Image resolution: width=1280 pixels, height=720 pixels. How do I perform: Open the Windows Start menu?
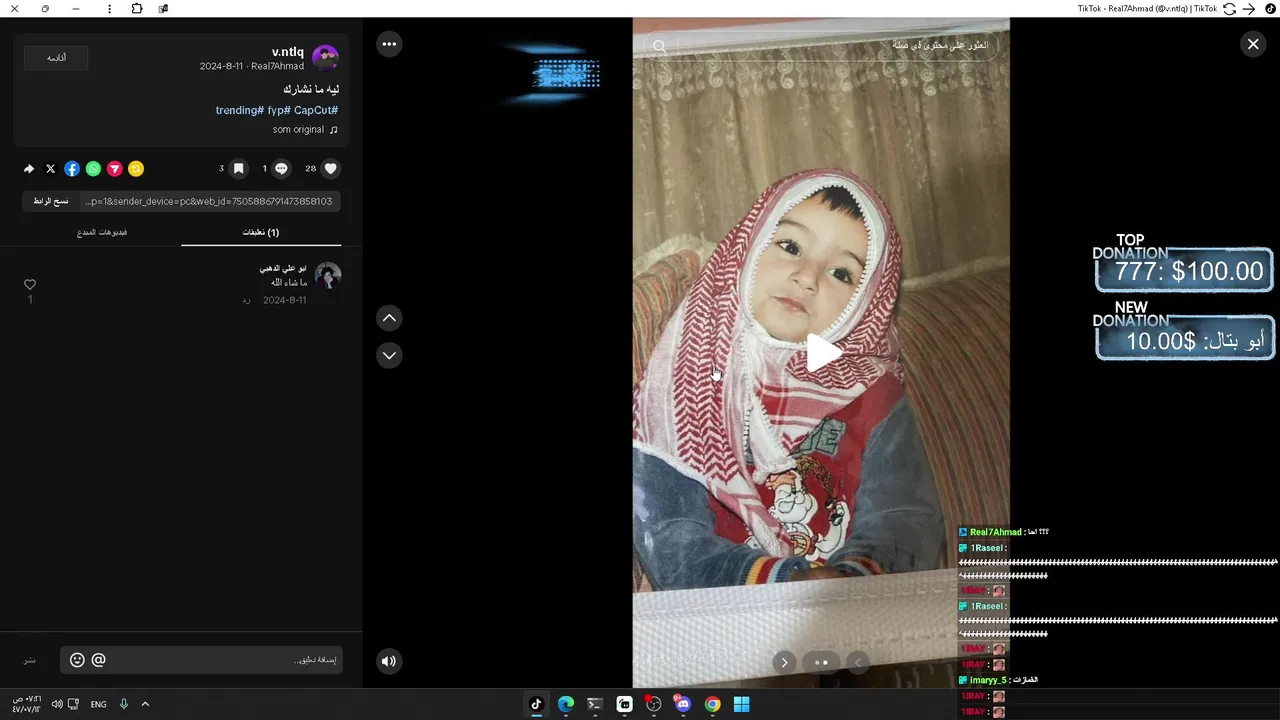742,704
